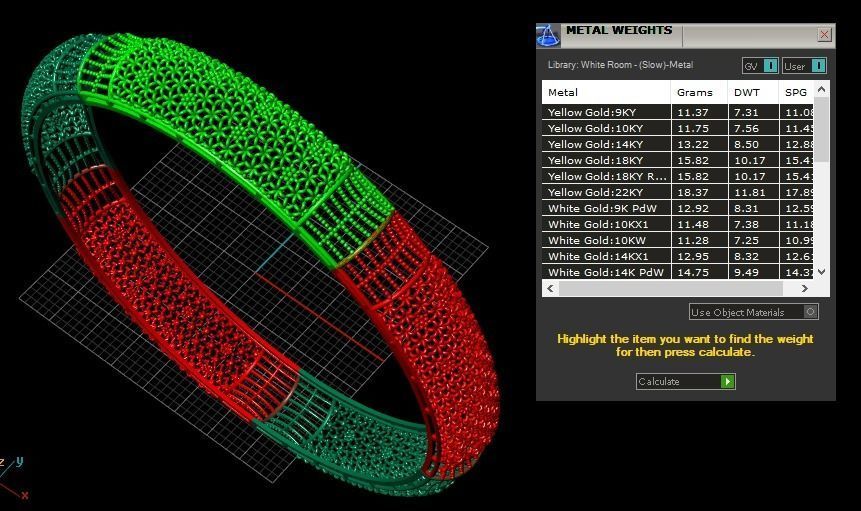Toggle the GV library switch
This screenshot has height=511, width=861.
[x=761, y=66]
